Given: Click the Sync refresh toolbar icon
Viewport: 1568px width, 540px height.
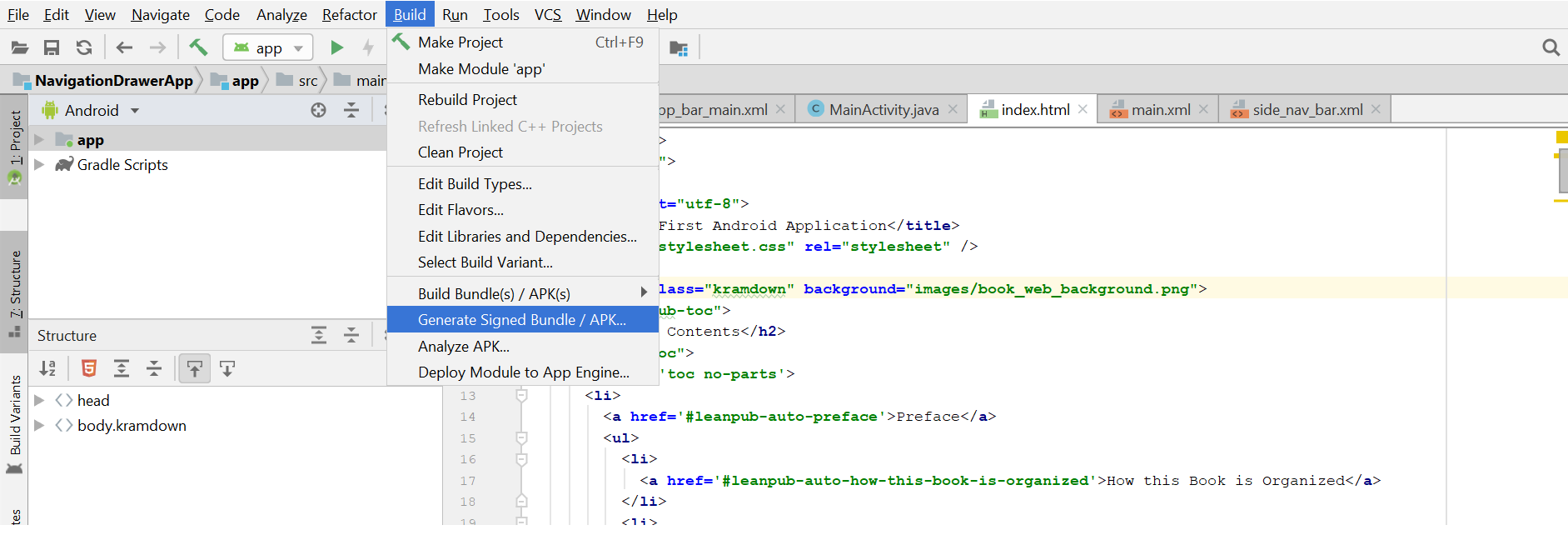Looking at the screenshot, I should 84,47.
